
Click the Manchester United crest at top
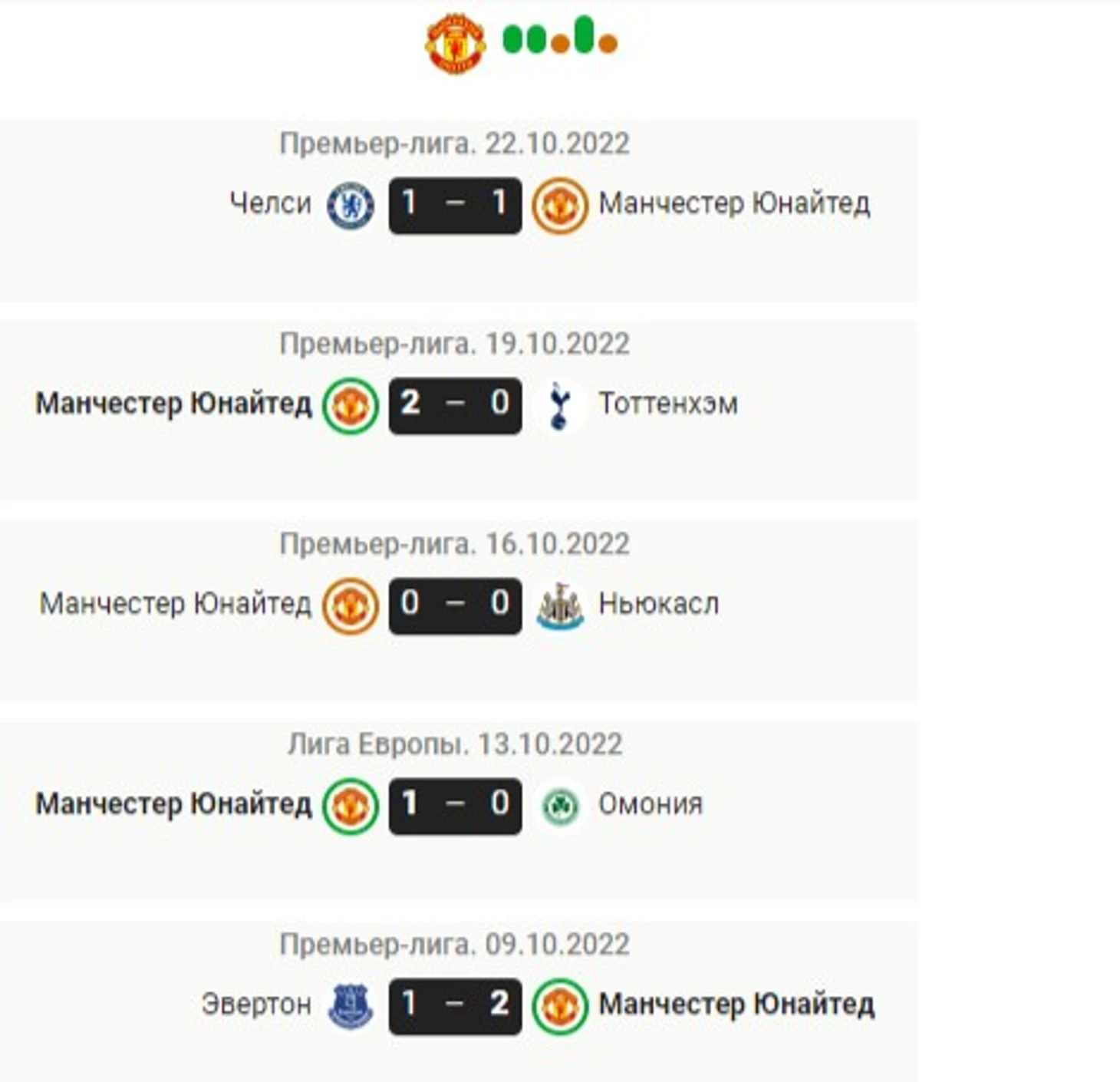[x=455, y=44]
